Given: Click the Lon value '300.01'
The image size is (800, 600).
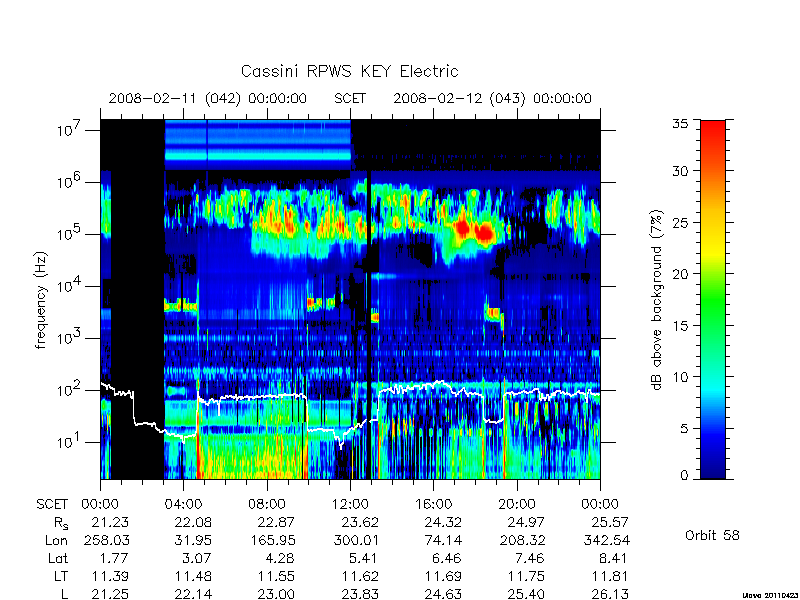Looking at the screenshot, I should click(355, 540).
